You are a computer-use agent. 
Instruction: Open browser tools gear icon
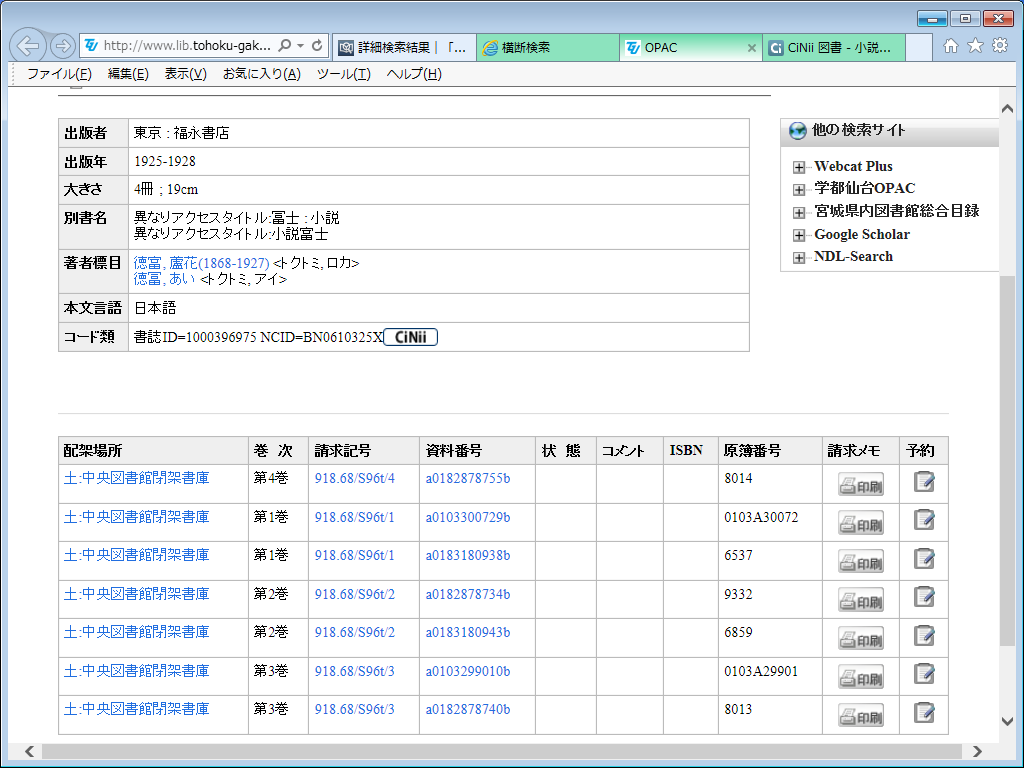click(x=1000, y=46)
